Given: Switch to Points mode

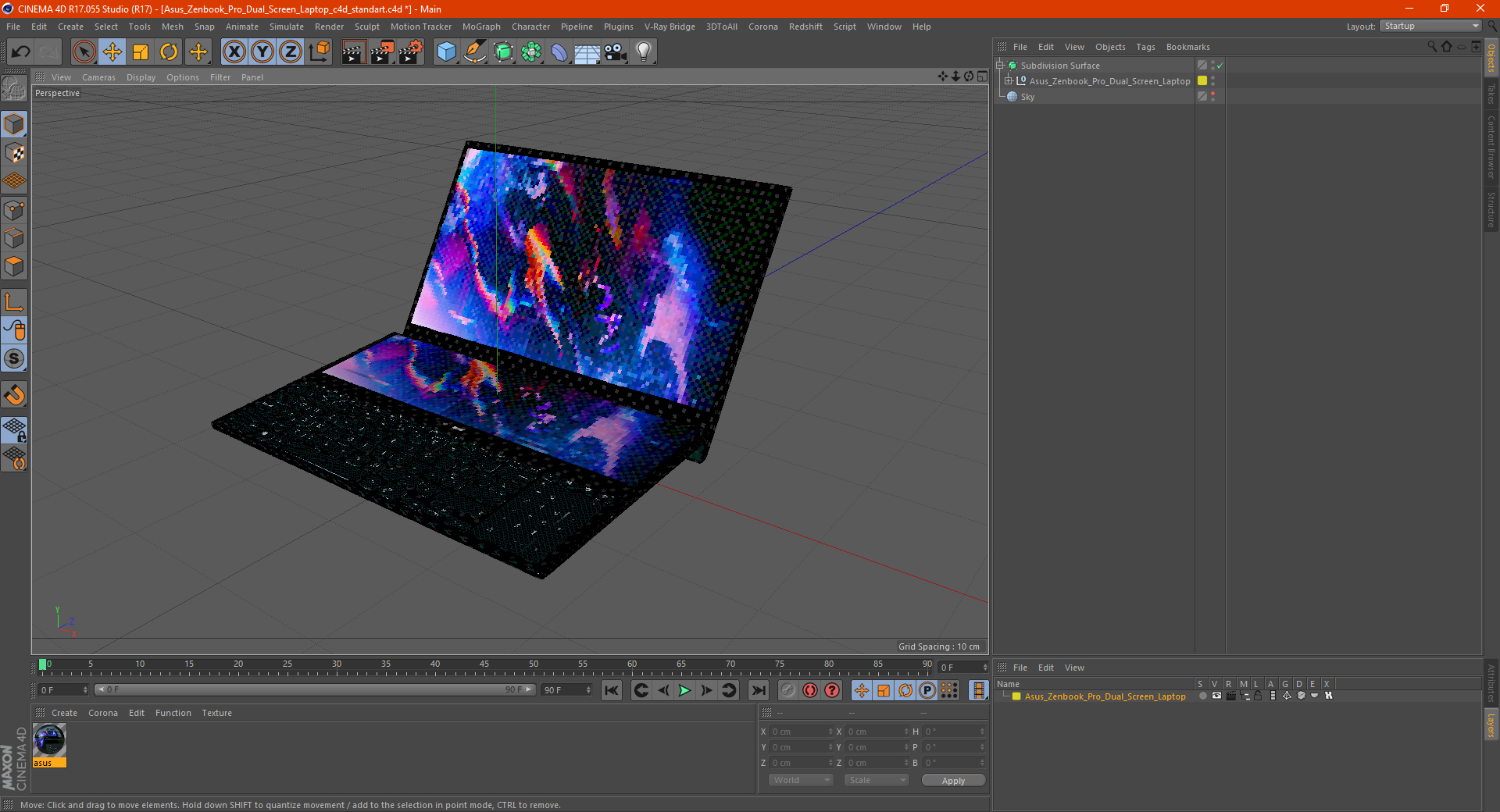Looking at the screenshot, I should click(x=14, y=210).
